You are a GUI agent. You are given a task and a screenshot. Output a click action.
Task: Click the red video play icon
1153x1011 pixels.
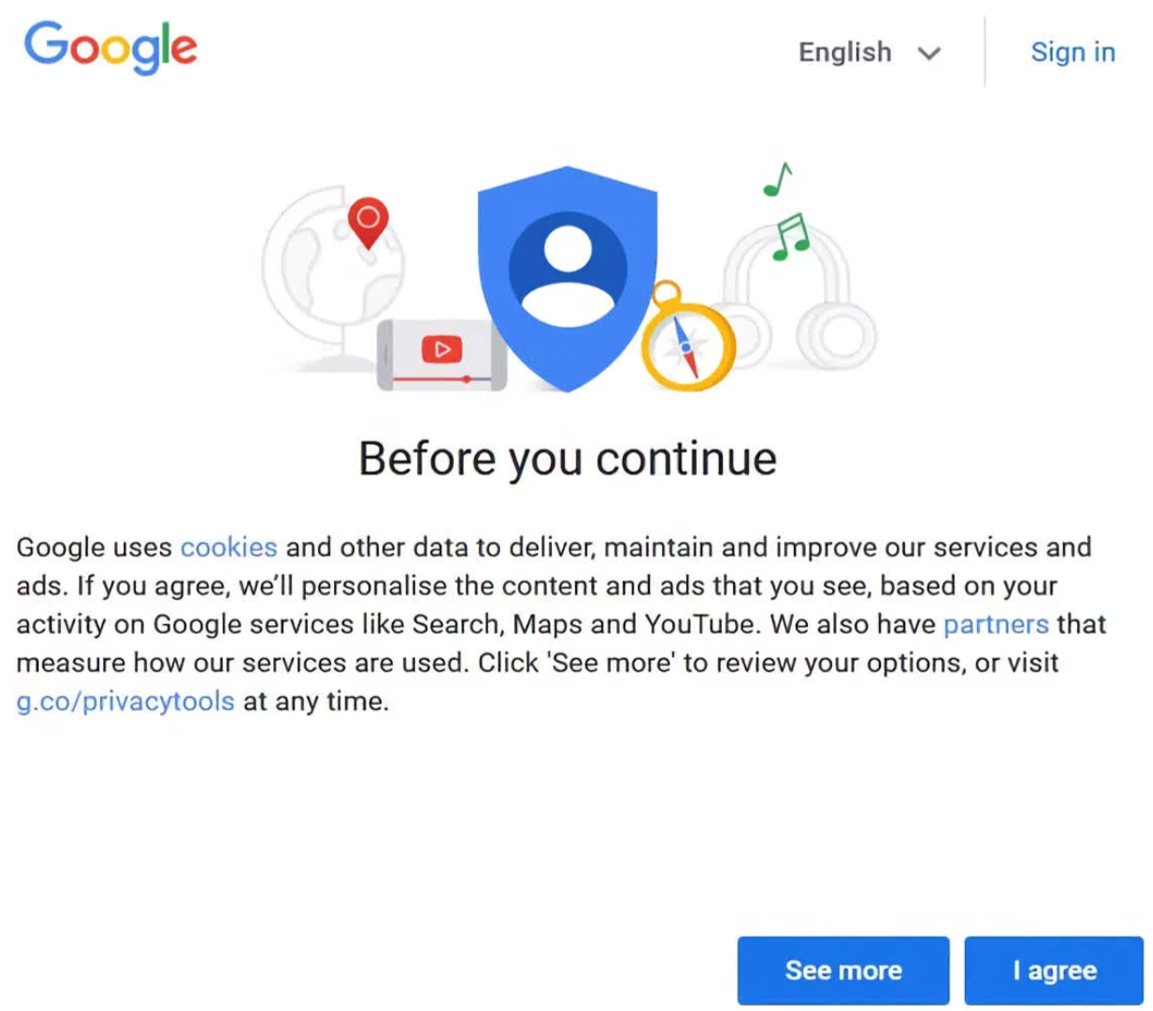tap(441, 349)
